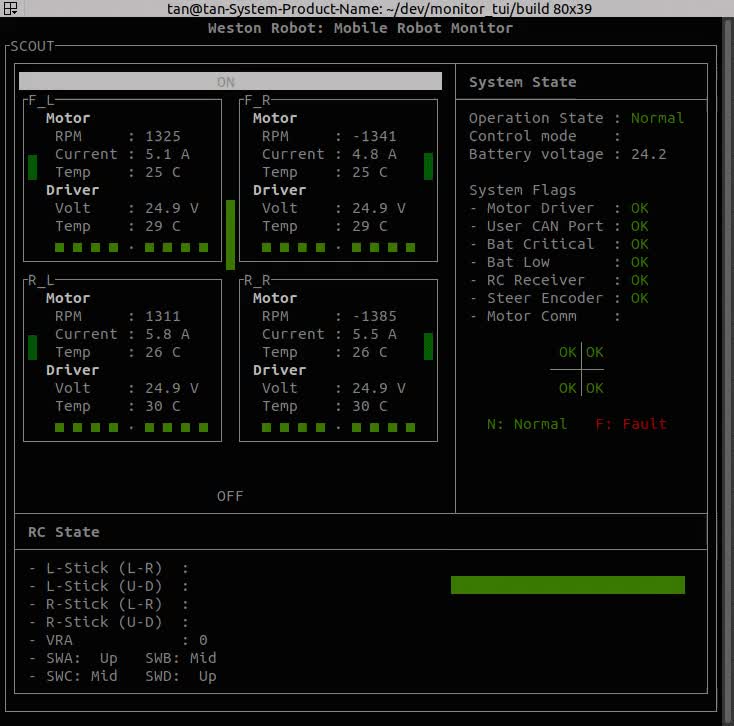734x726 pixels.
Task: Click the R_L green level bar
Action: coord(32,347)
